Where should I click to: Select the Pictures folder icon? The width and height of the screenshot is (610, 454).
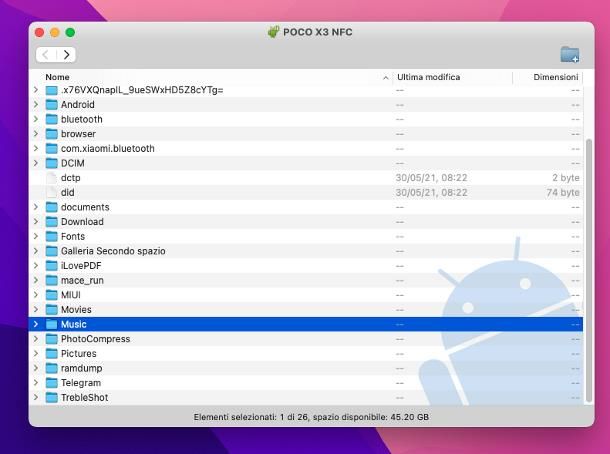coord(51,354)
